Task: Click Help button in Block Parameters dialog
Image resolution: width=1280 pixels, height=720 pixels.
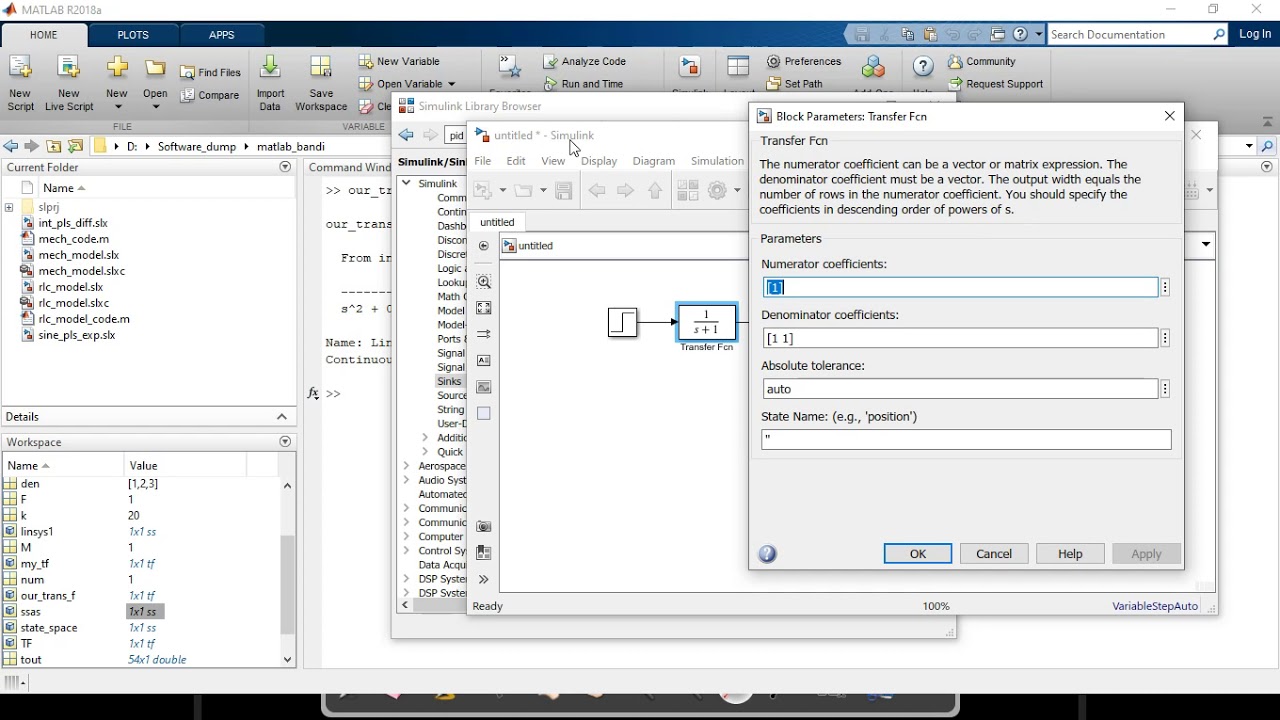Action: click(1070, 554)
